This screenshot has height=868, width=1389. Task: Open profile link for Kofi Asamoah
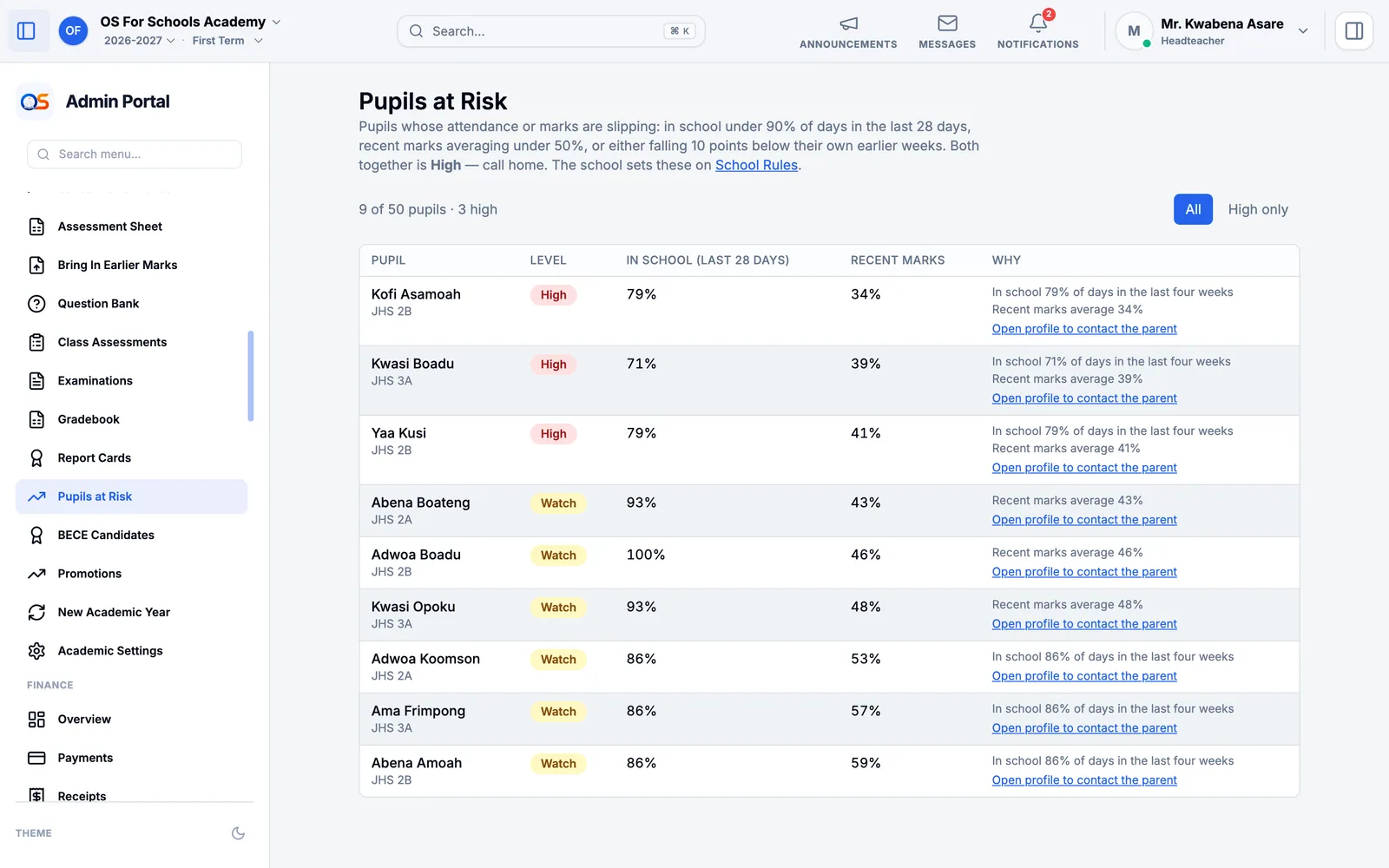point(1084,329)
